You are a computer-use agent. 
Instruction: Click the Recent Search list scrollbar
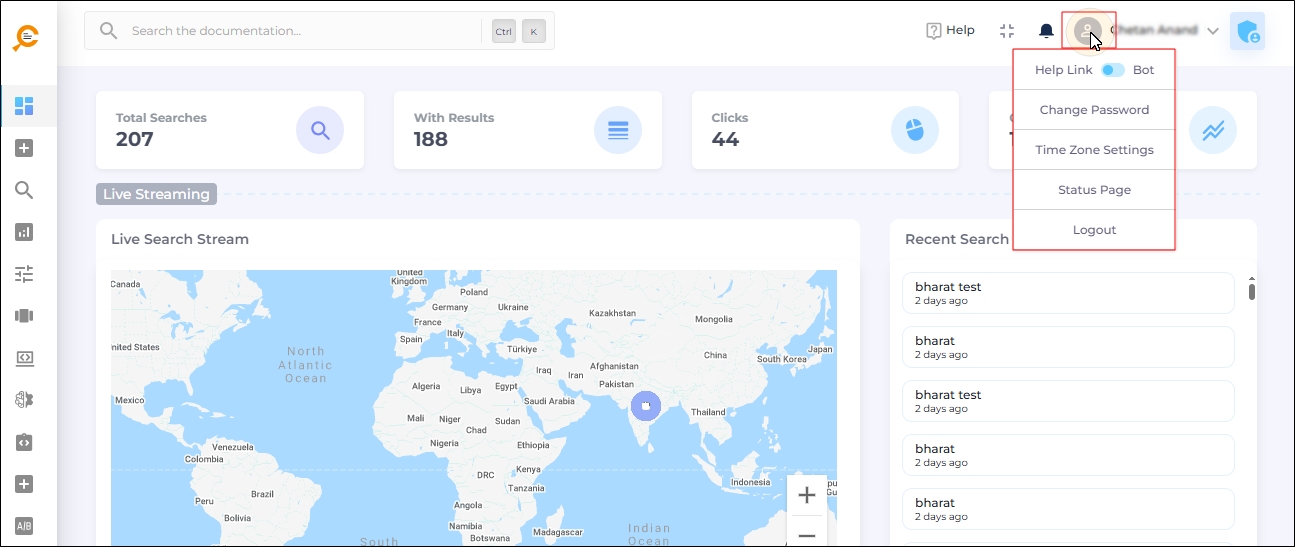click(1251, 291)
